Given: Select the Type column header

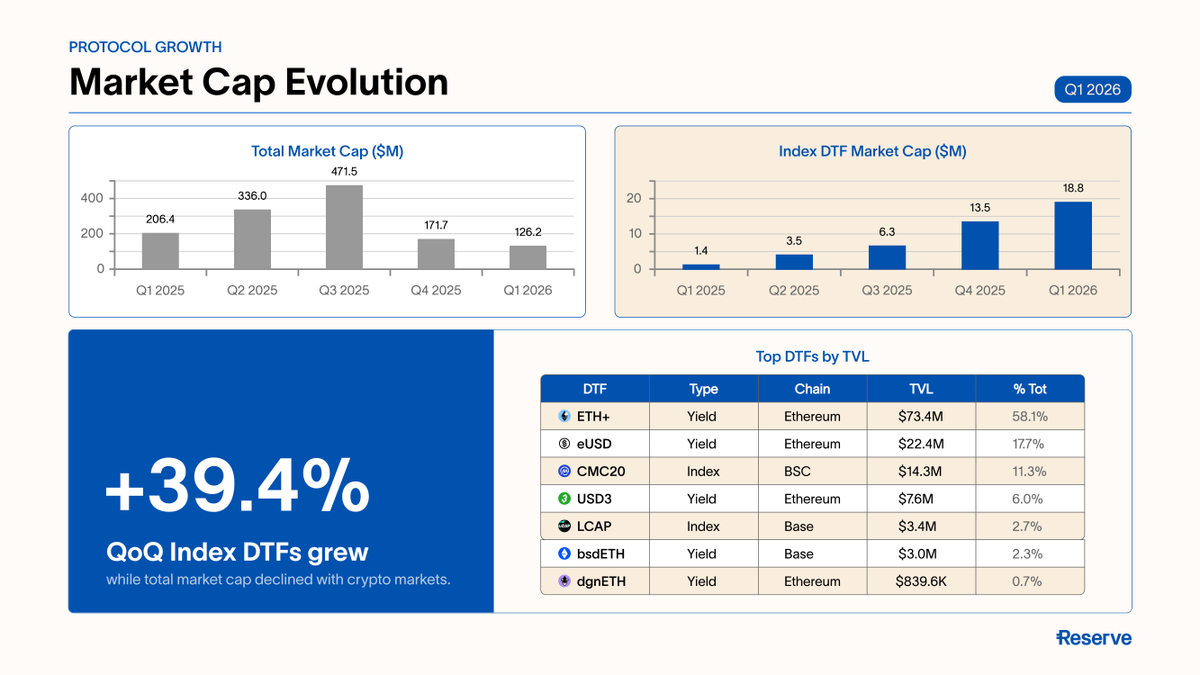Looking at the screenshot, I should coord(704,389).
